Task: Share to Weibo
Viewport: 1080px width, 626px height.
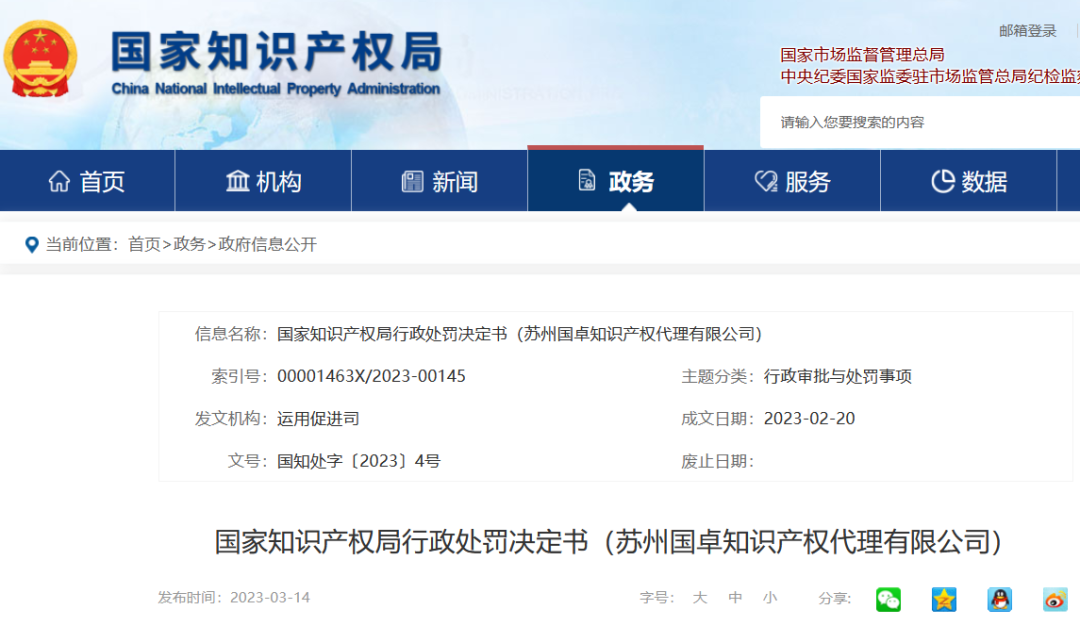Action: (1055, 599)
